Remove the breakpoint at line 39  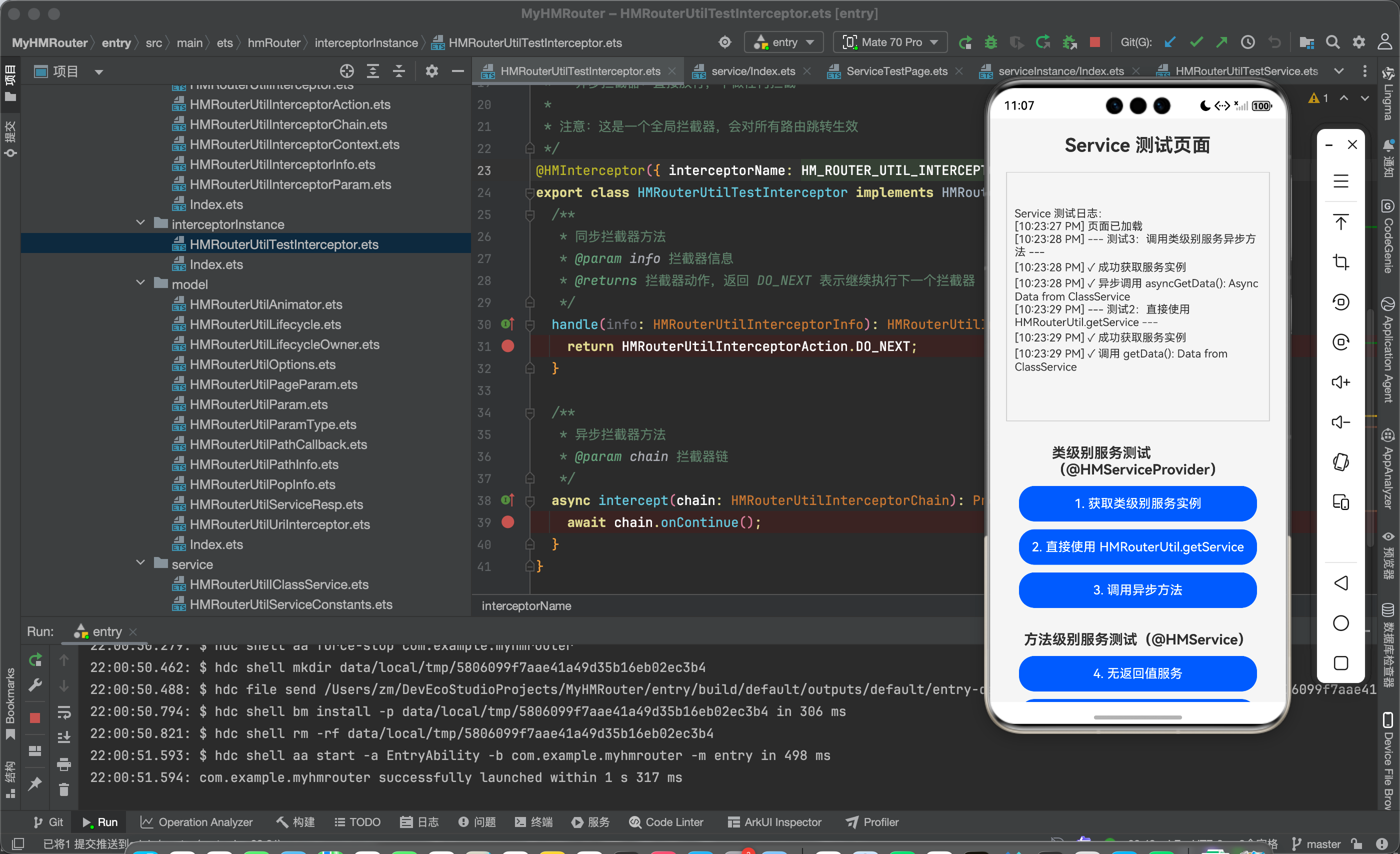508,522
